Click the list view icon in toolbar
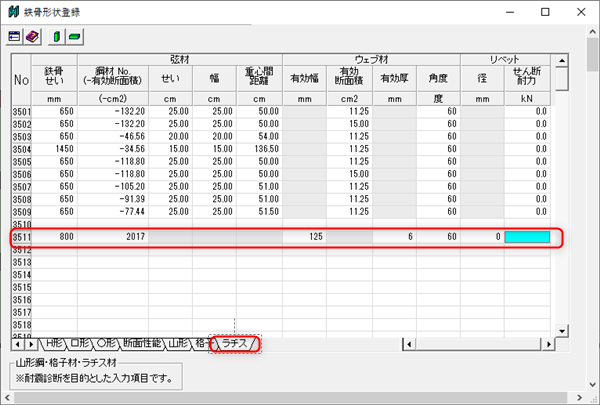600x405 pixels. (15, 36)
